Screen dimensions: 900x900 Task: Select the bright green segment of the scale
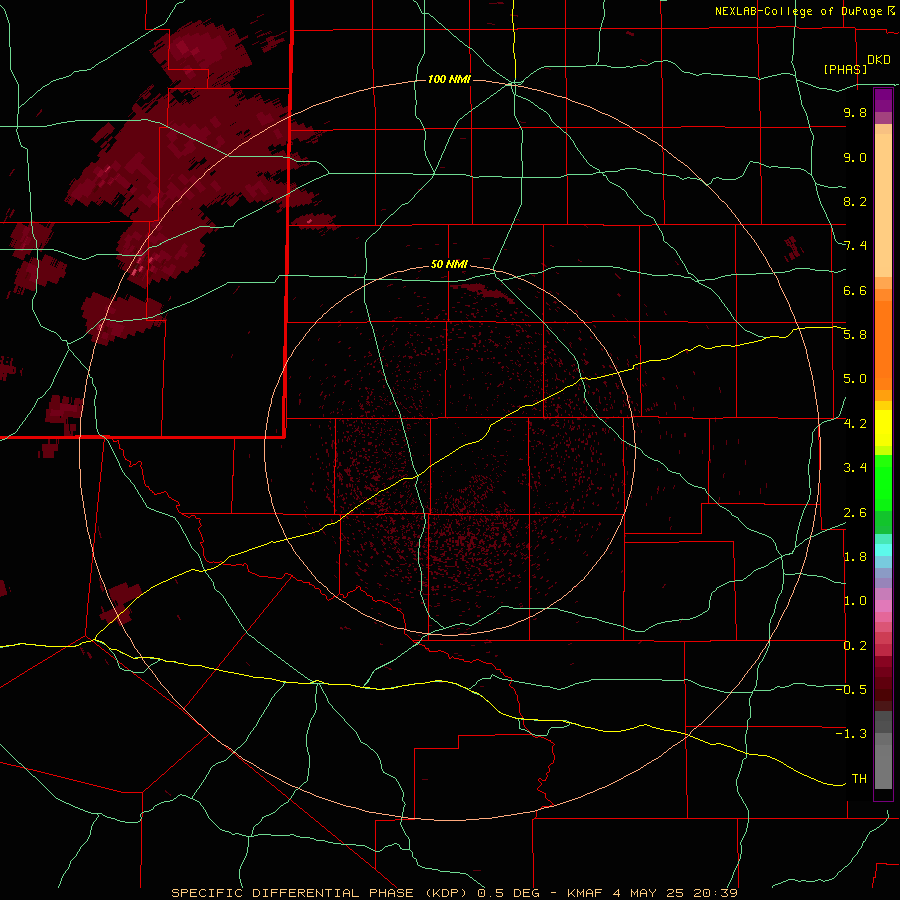click(883, 482)
